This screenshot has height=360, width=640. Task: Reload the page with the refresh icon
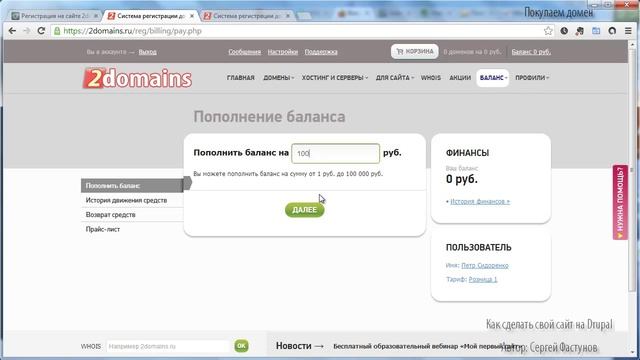click(41, 31)
